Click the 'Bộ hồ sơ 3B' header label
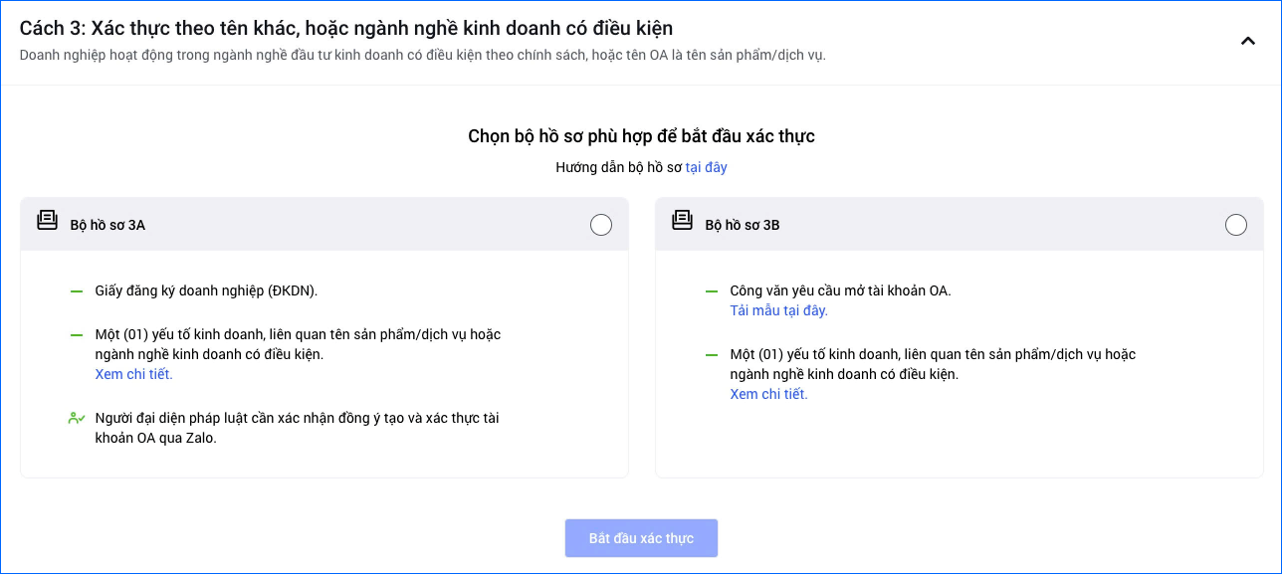The image size is (1282, 574). point(742,225)
